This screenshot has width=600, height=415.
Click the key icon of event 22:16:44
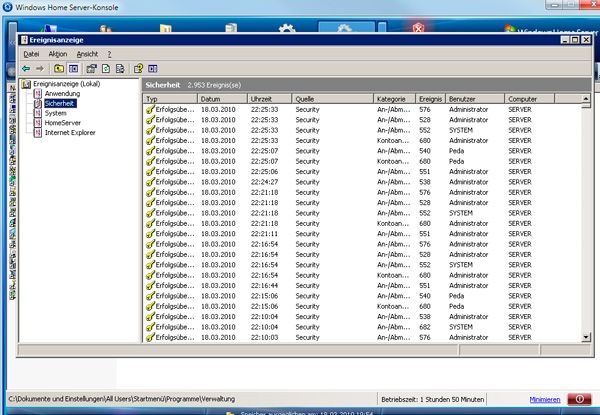[150, 285]
